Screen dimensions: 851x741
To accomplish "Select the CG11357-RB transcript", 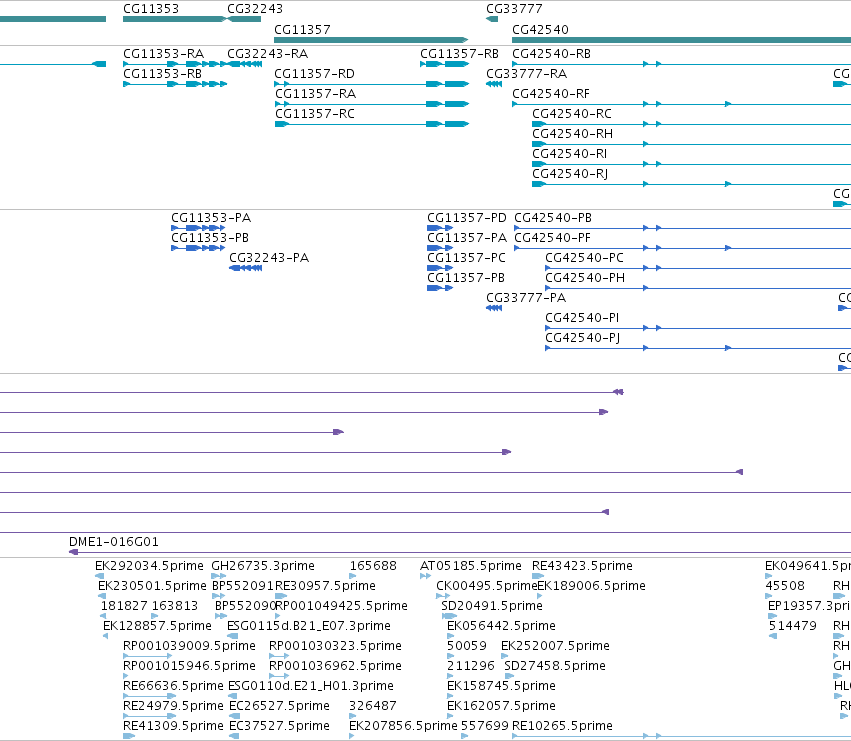I will [x=444, y=64].
